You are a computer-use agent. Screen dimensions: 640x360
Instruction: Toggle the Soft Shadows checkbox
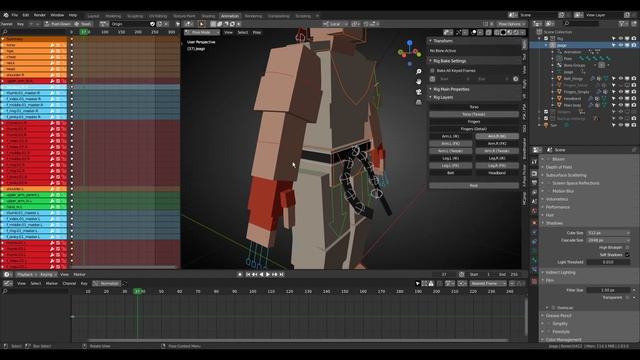click(627, 255)
